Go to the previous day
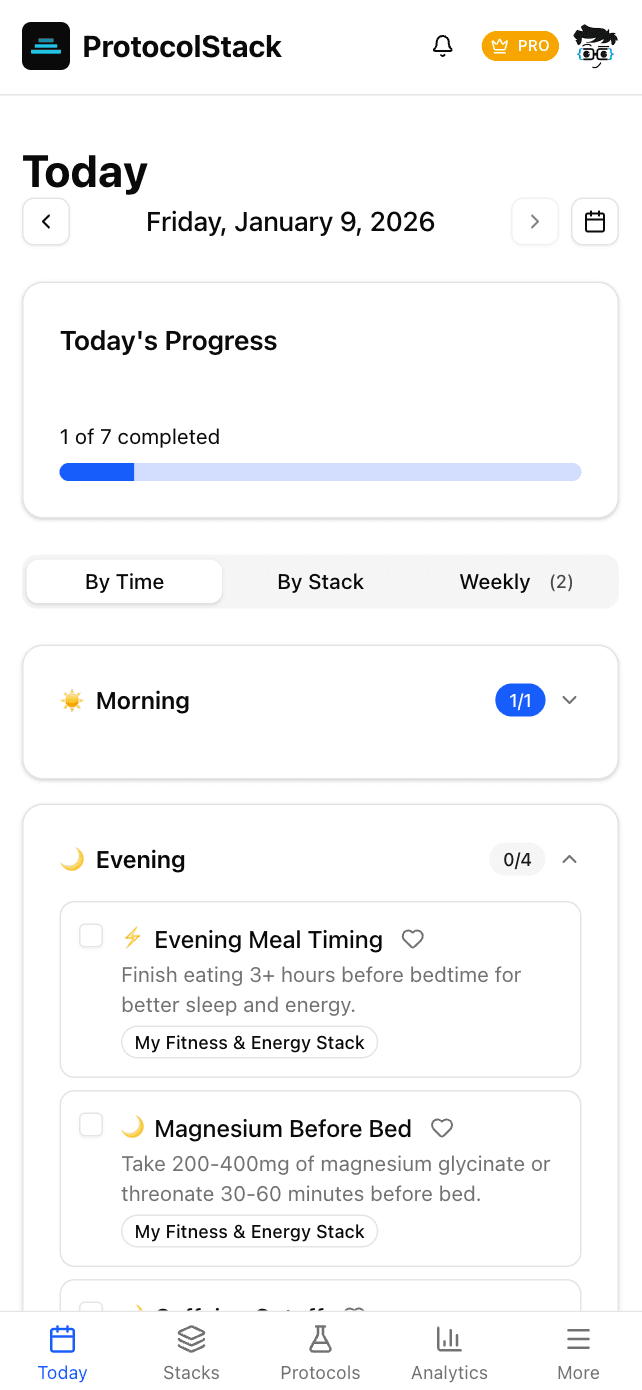 46,221
